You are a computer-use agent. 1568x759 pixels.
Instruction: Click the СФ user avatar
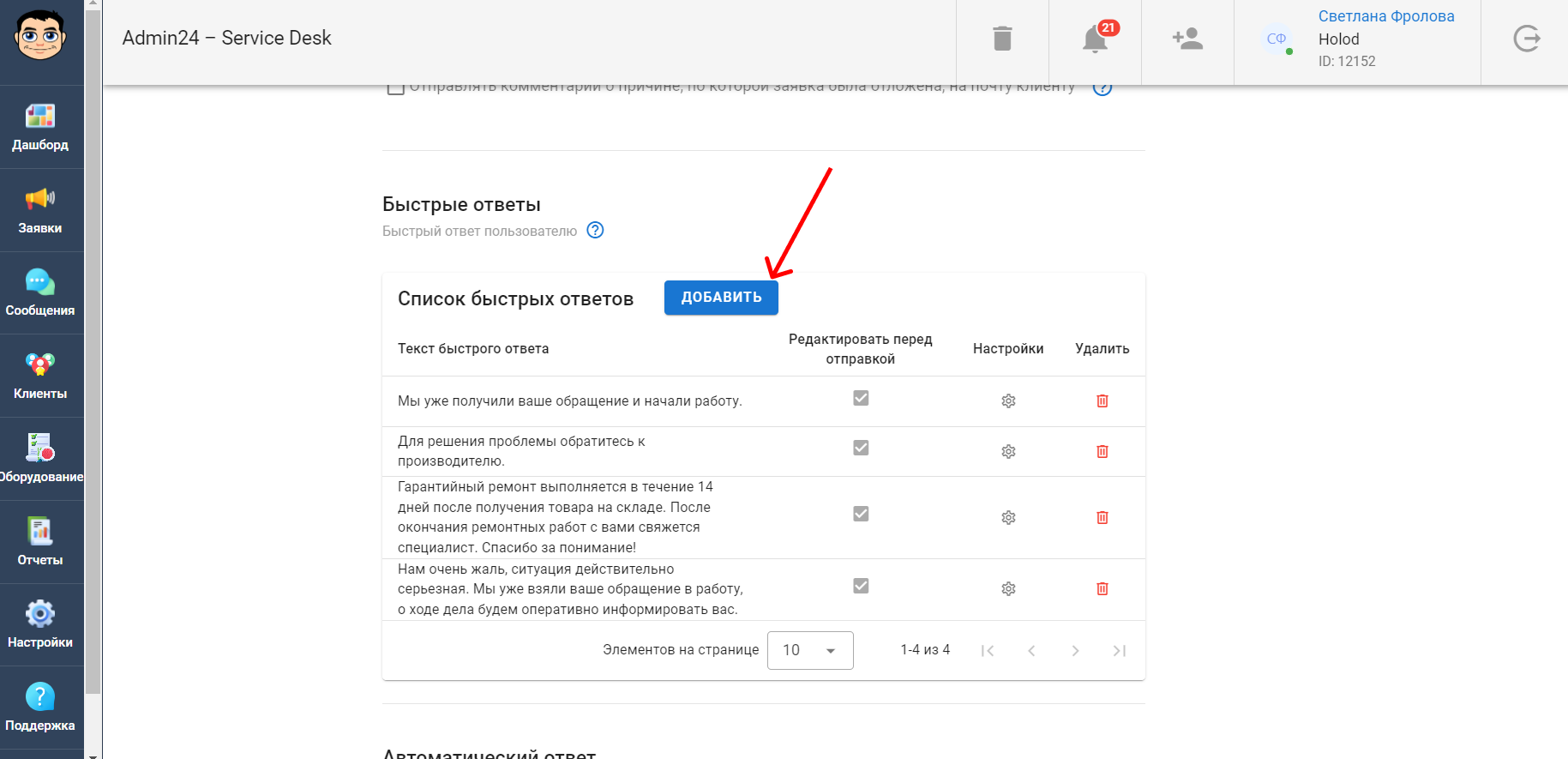click(1277, 39)
